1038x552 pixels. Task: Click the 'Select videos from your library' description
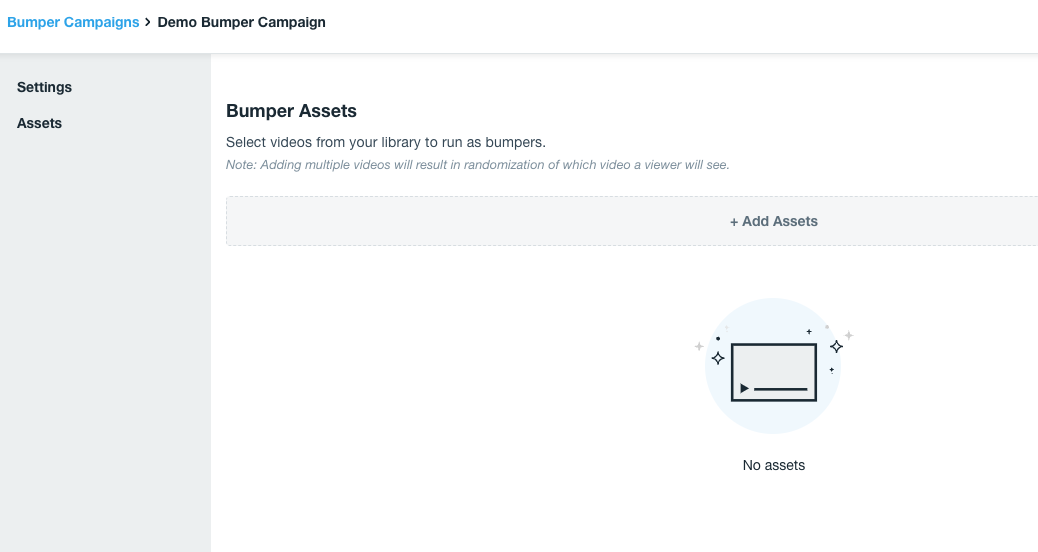[x=385, y=142]
